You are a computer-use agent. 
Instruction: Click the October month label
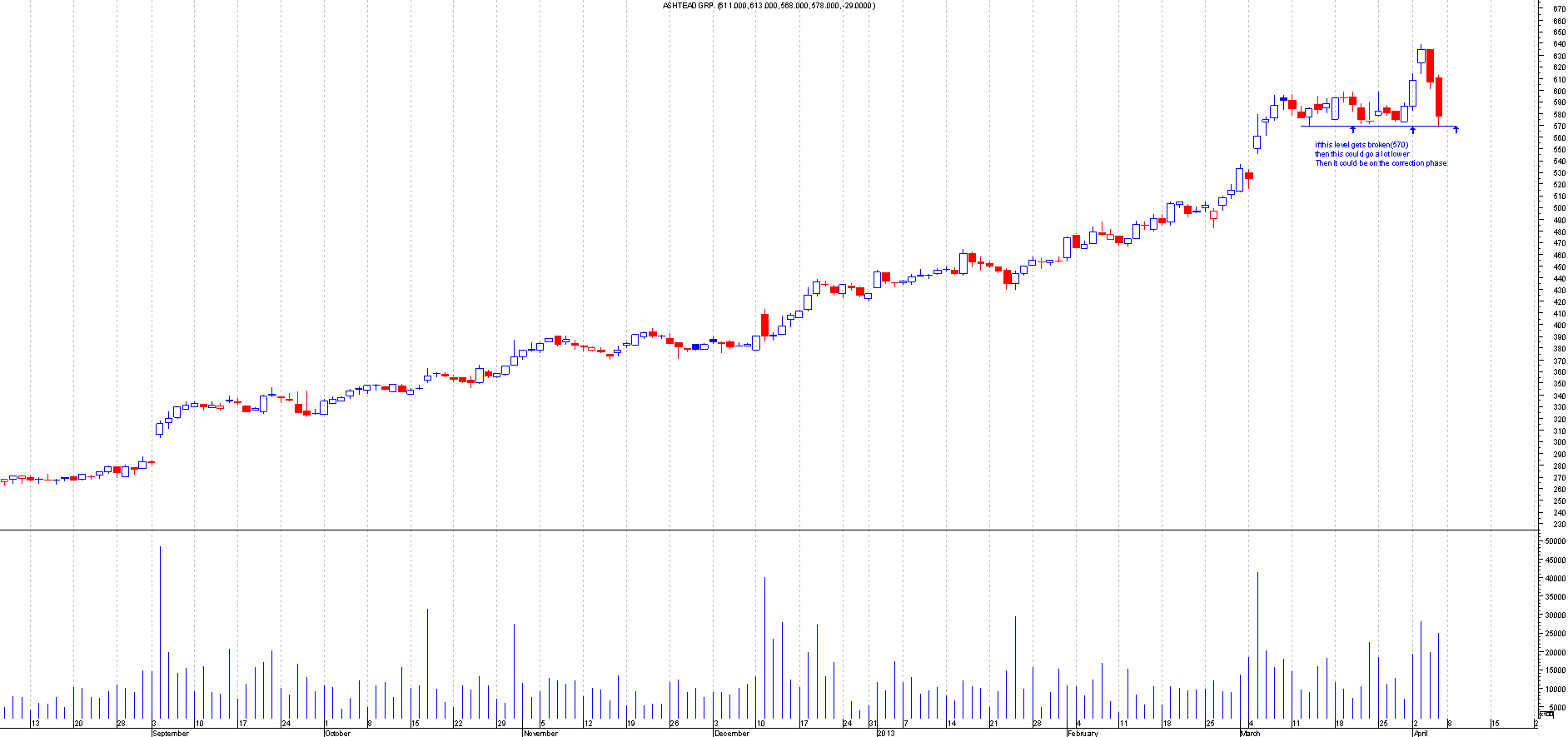(x=337, y=733)
